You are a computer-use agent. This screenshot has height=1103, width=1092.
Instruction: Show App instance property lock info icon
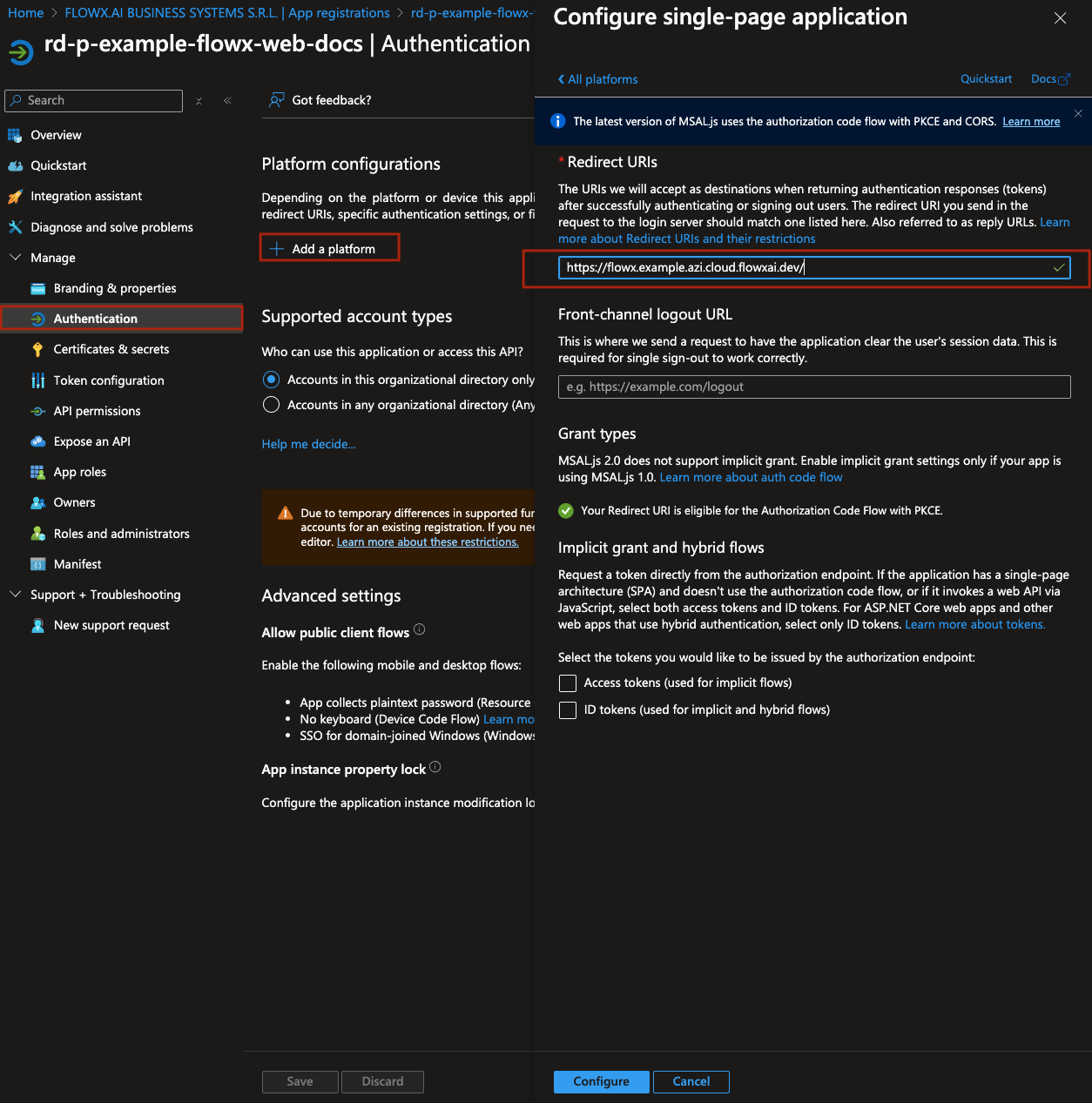(x=435, y=767)
